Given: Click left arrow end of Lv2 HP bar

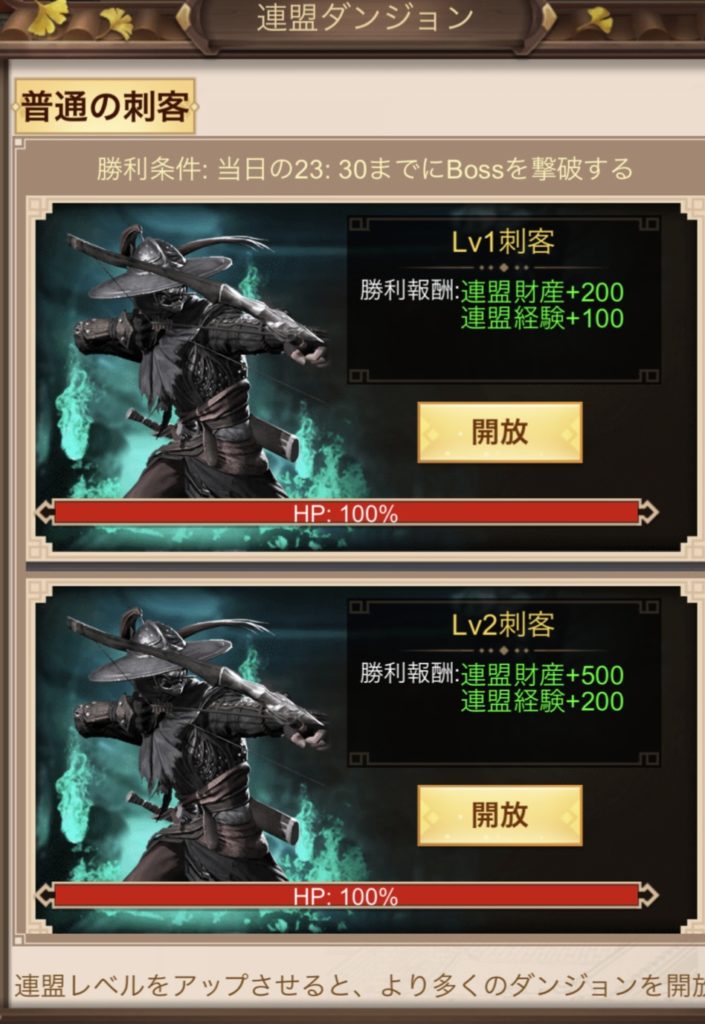Looking at the screenshot, I should click(44, 896).
